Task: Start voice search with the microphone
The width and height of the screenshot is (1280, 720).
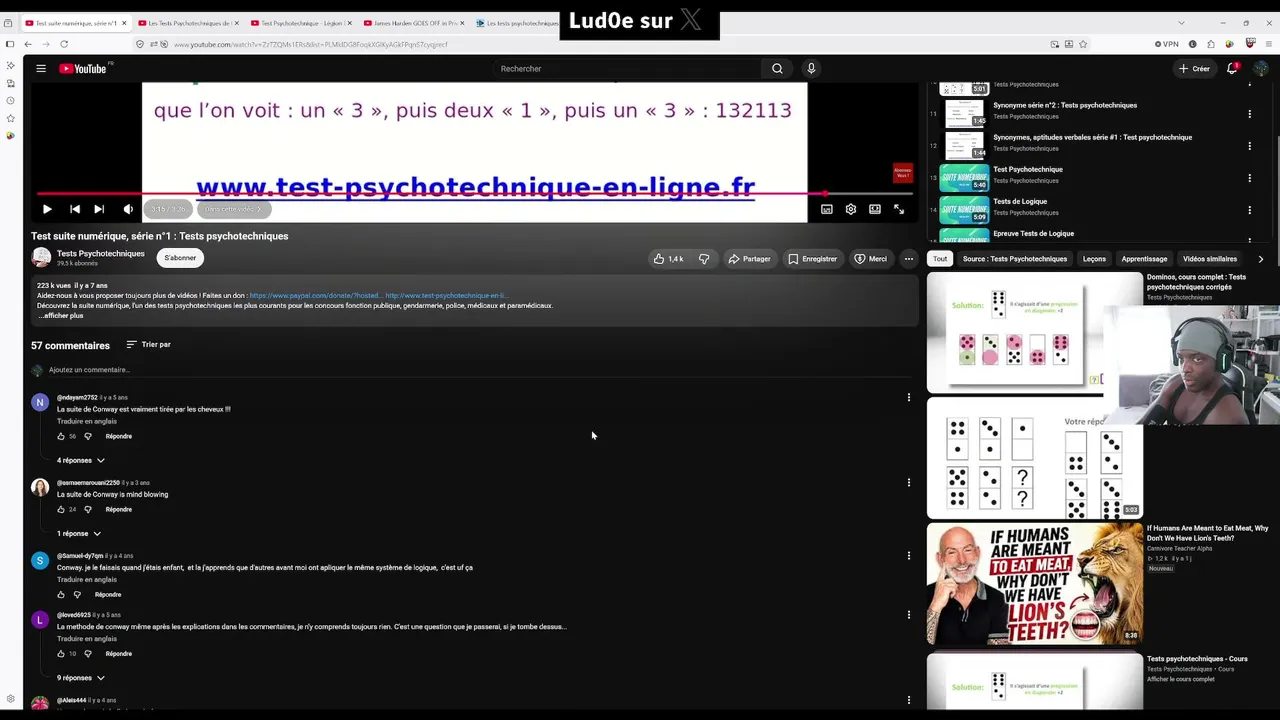Action: tap(811, 68)
